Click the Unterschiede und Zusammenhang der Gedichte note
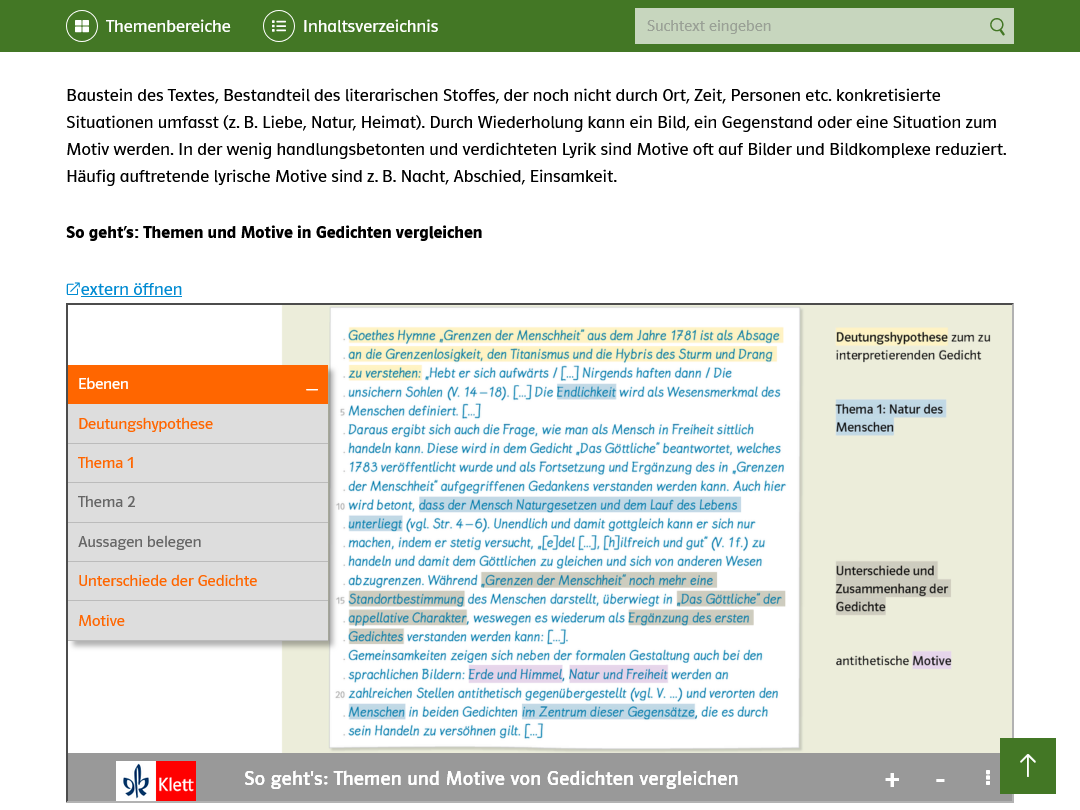 [892, 589]
